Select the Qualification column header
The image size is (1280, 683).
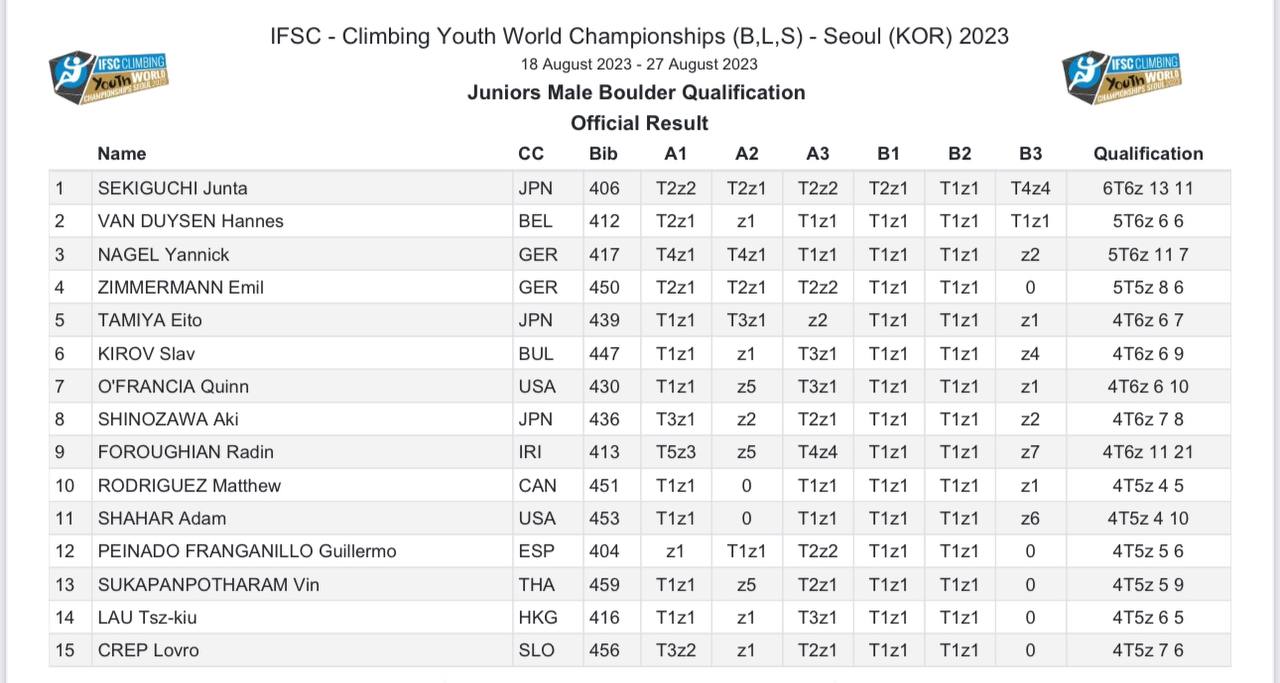click(x=1148, y=154)
